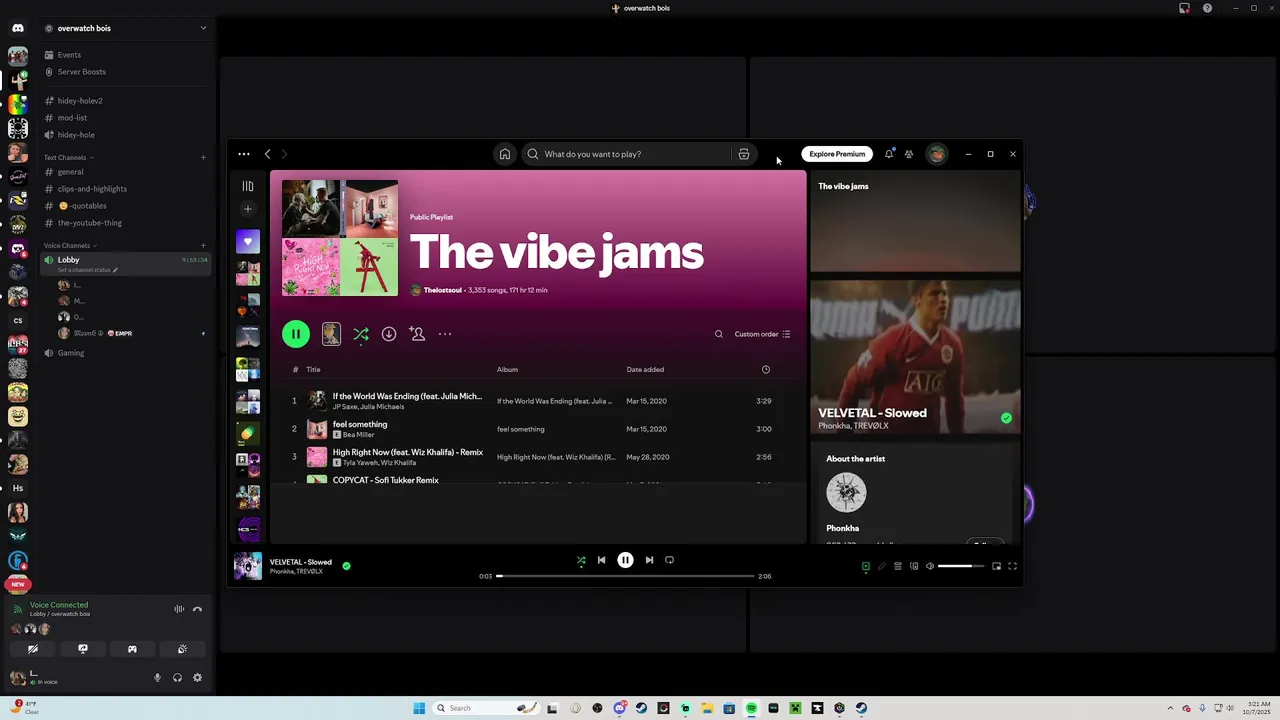
Task: Pause playback in the bottom player bar
Action: click(x=625, y=560)
